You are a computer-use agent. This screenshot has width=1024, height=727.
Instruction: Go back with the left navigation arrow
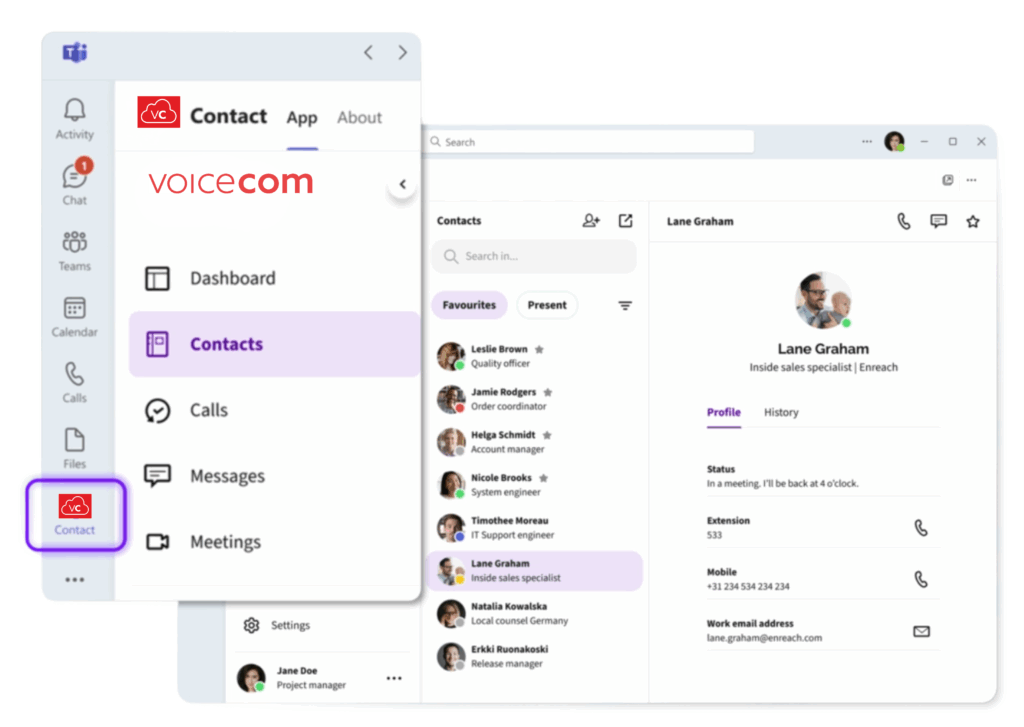point(369,52)
